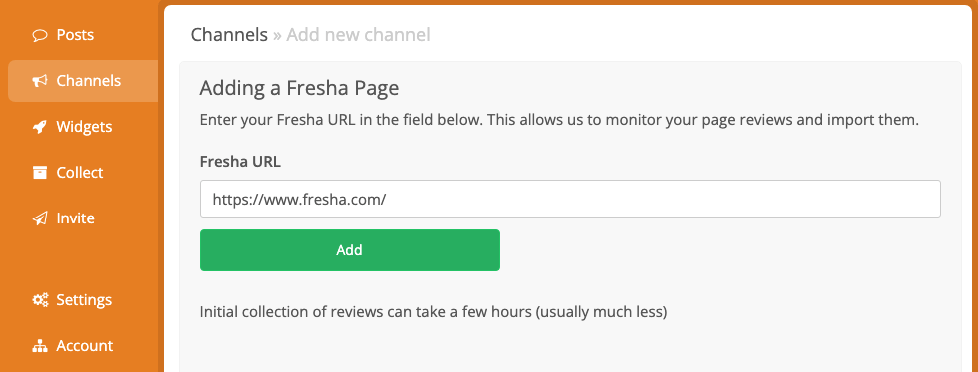Open the Posts menu item
Screen dimensions: 978x372
point(75,35)
